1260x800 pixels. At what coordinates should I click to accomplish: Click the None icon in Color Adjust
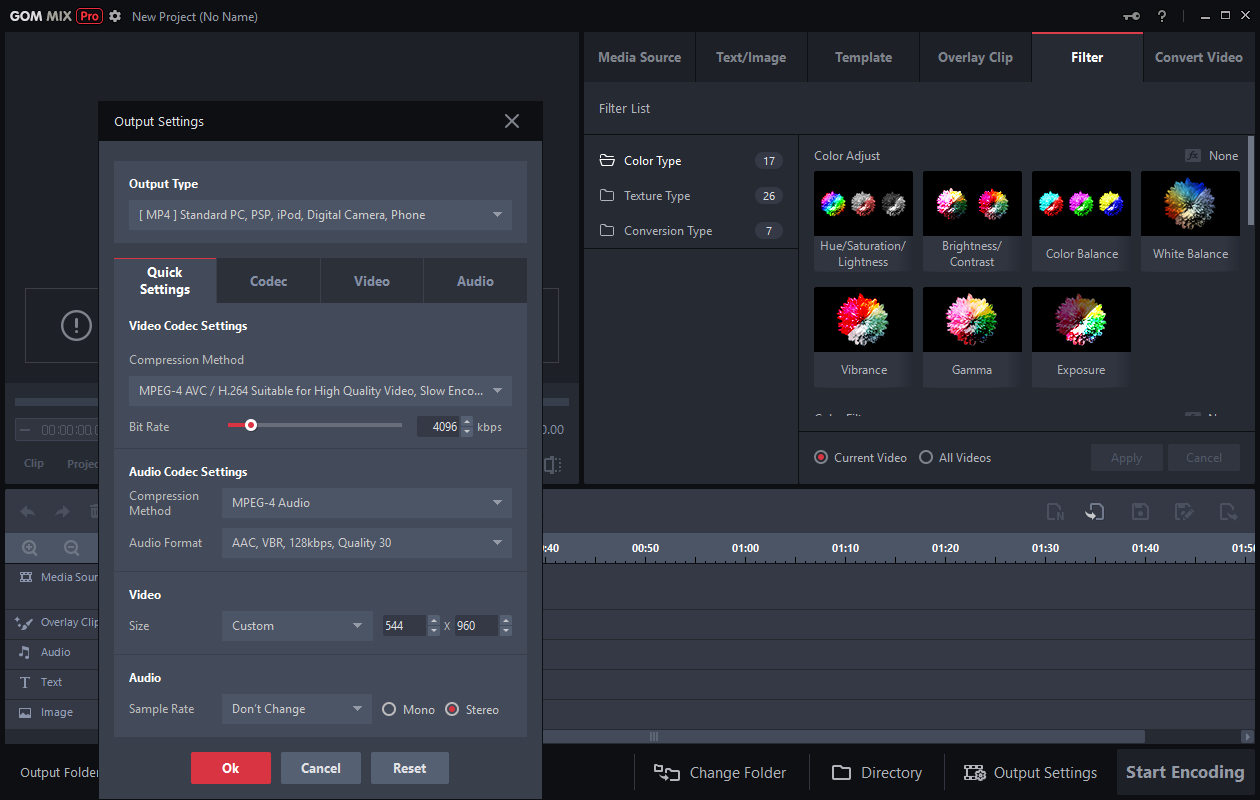point(1193,156)
